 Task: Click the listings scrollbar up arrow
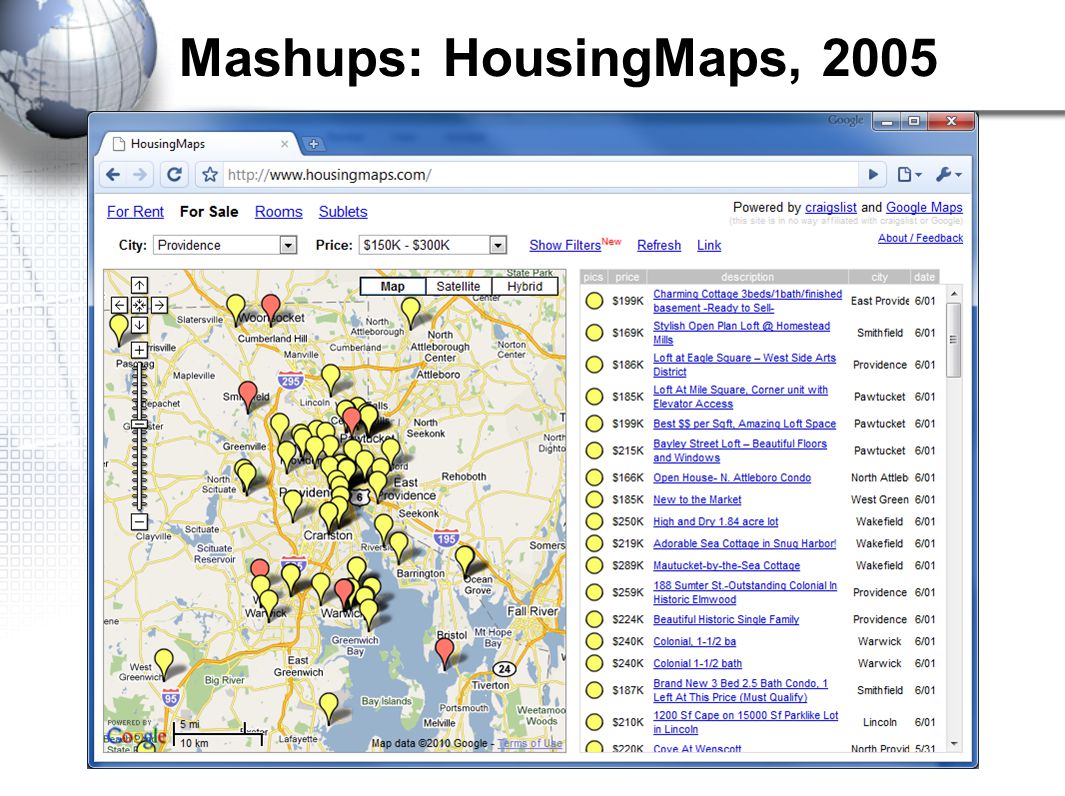pos(954,293)
